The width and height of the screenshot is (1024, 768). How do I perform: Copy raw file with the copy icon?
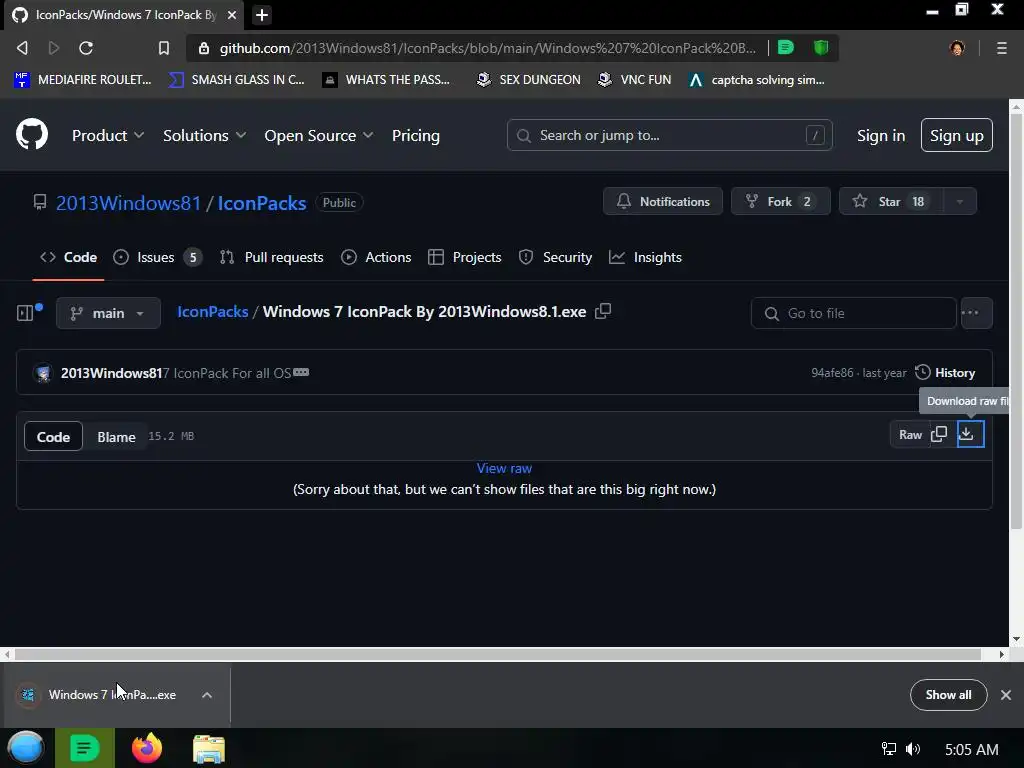click(938, 434)
